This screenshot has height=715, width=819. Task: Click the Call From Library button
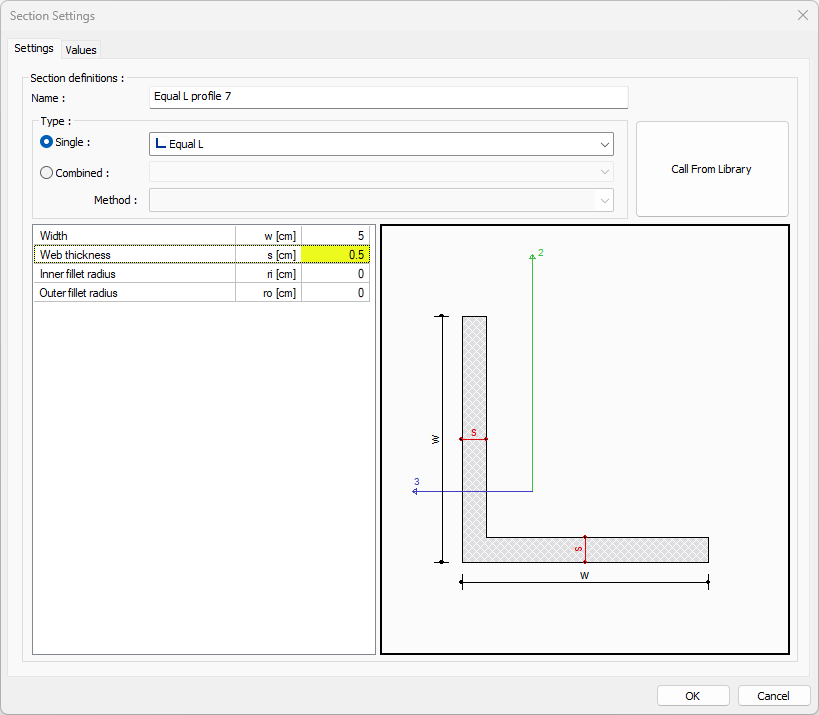(711, 169)
